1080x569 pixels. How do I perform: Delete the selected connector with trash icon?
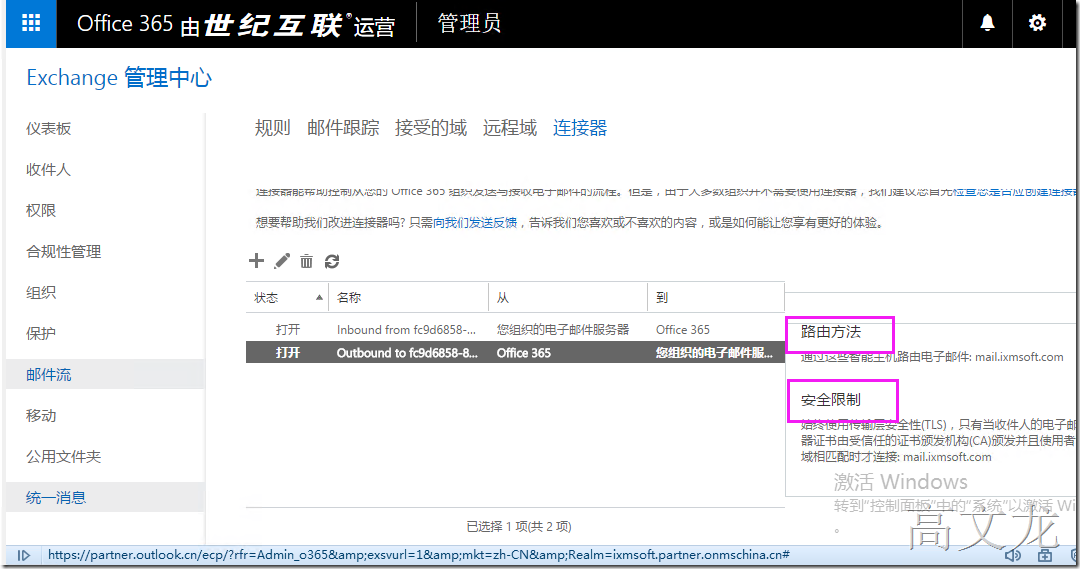(307, 261)
